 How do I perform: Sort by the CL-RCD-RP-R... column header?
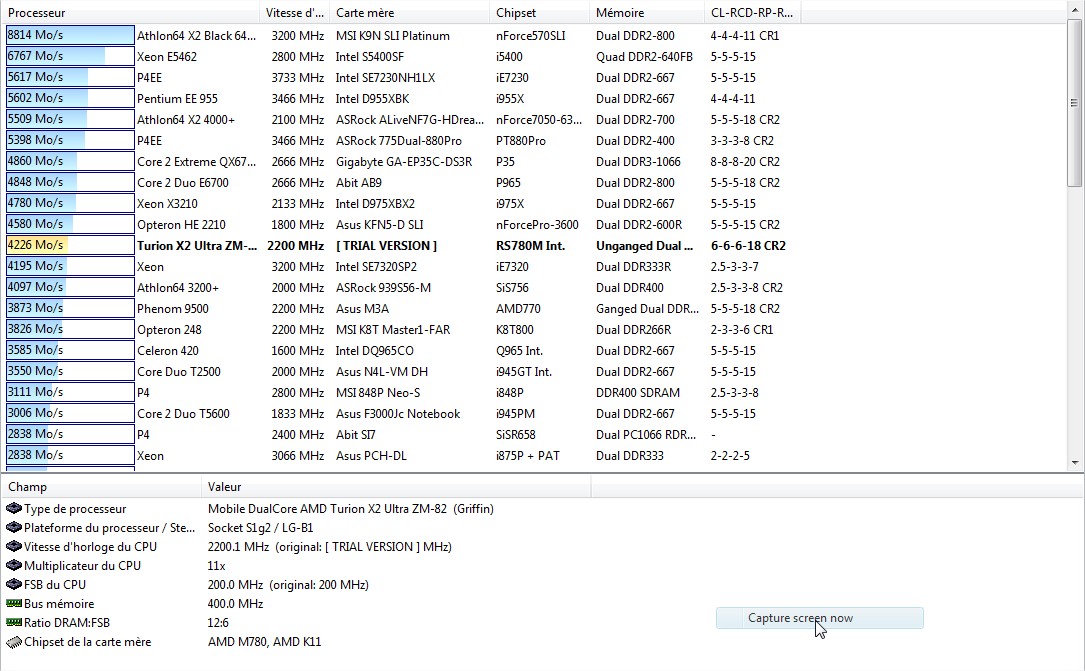(x=753, y=12)
